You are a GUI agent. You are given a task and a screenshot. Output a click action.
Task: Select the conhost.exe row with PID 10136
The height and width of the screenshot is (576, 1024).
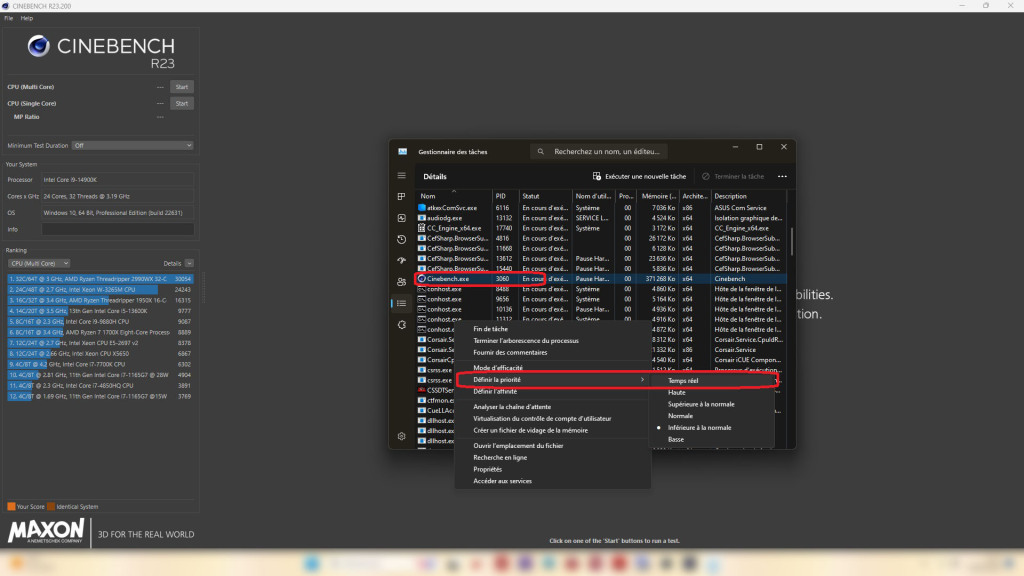[x=601, y=310]
